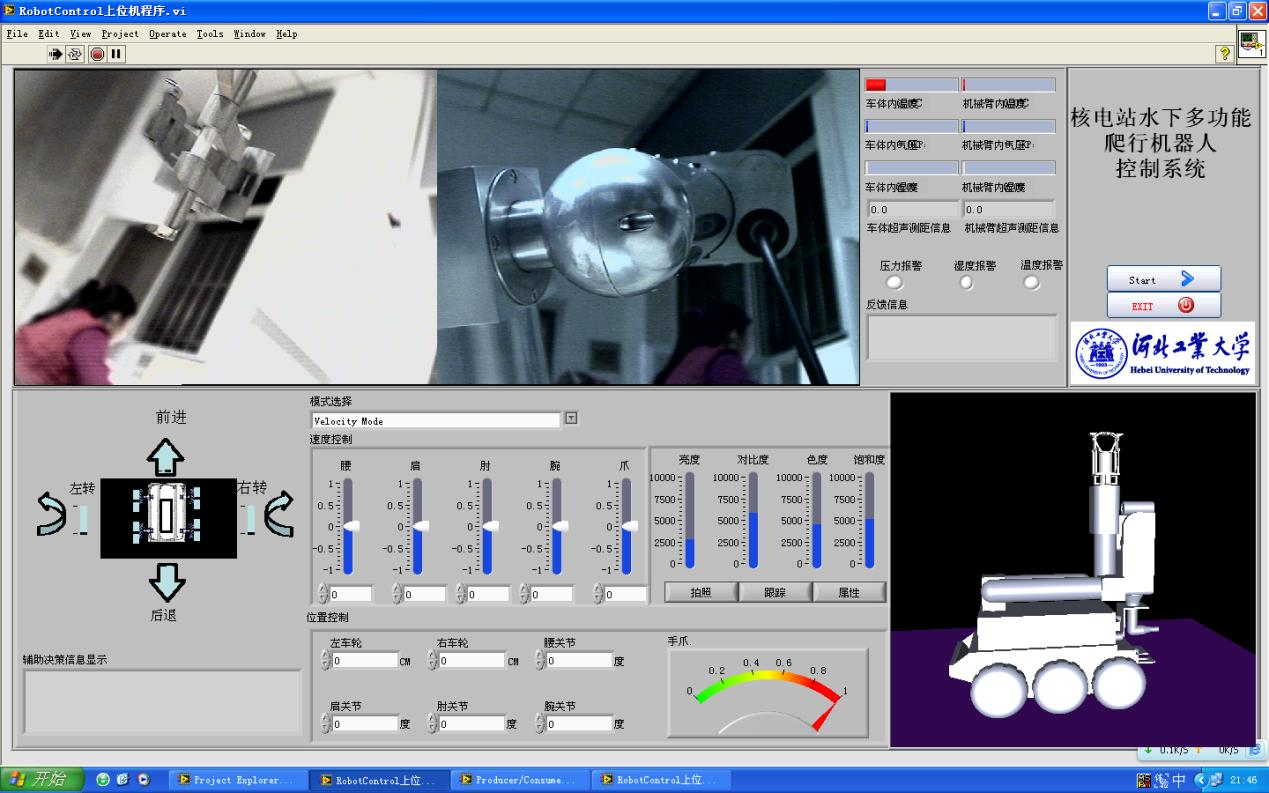Click the 后退 backward arrow
Image resolution: width=1269 pixels, height=793 pixels.
click(166, 581)
